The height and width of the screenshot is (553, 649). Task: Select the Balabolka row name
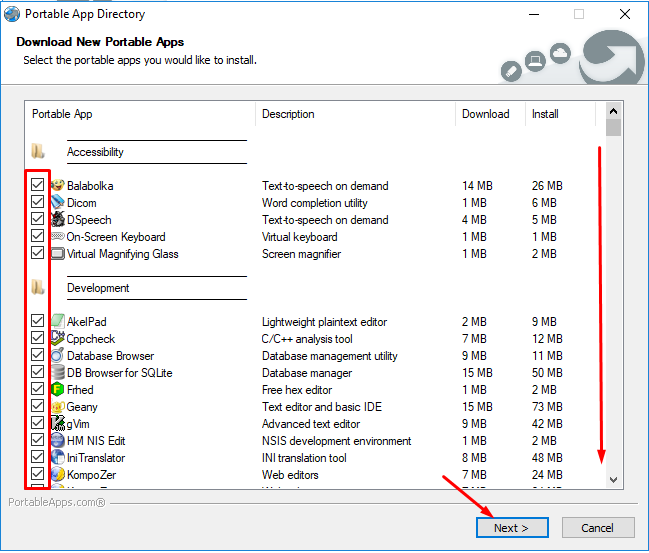click(x=90, y=186)
